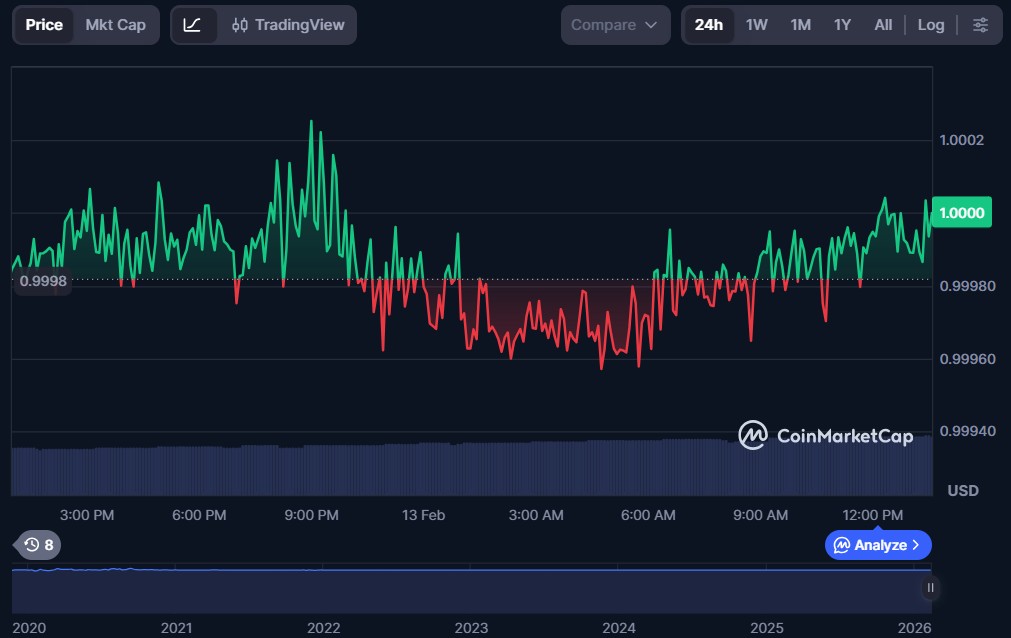
Task: Select the Price toggle
Action: 44,25
